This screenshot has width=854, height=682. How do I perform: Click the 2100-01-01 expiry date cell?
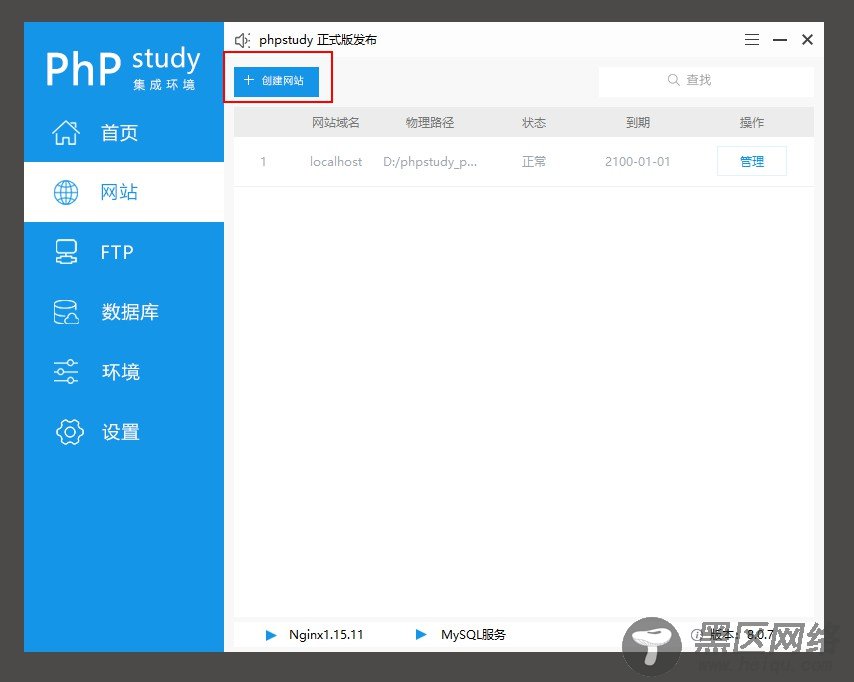(x=637, y=162)
